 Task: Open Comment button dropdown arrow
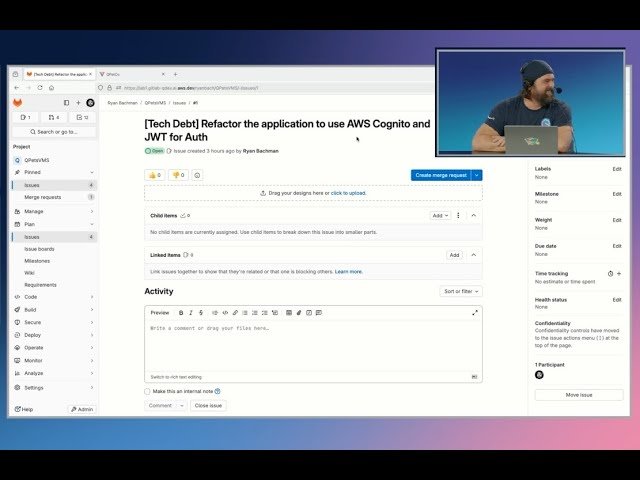[x=182, y=406]
